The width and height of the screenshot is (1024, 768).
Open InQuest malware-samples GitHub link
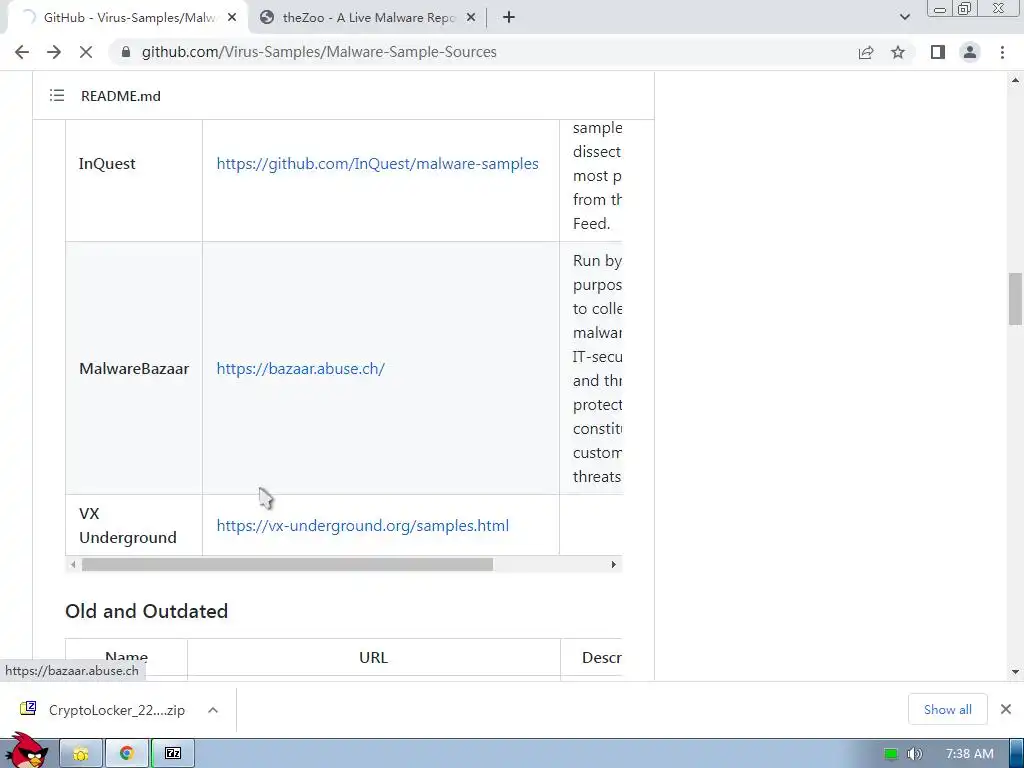click(377, 164)
